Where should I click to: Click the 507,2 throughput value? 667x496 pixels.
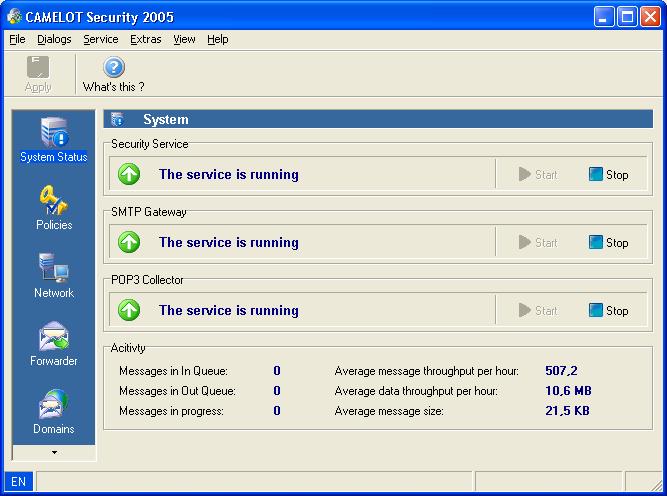pyautogui.click(x=561, y=371)
